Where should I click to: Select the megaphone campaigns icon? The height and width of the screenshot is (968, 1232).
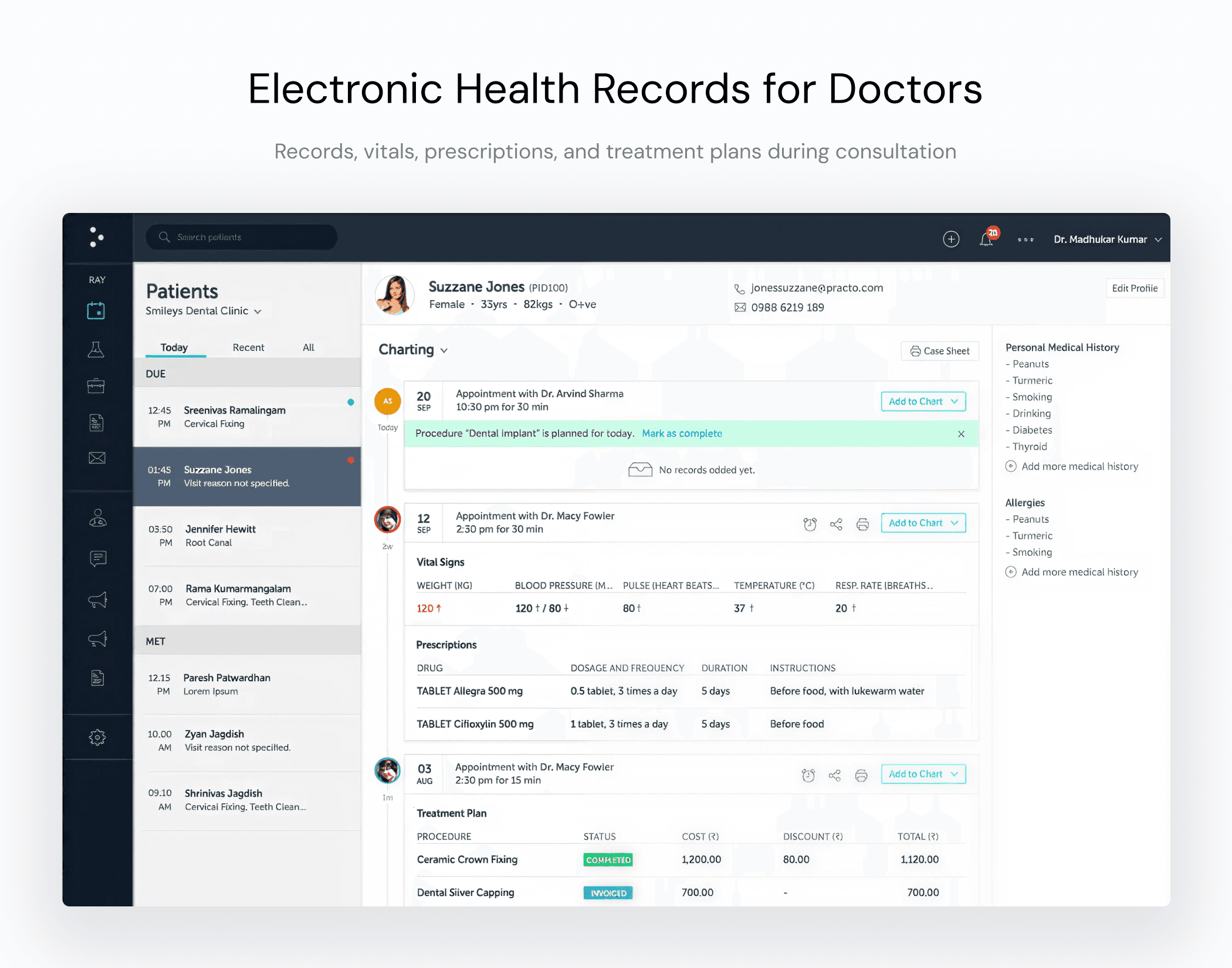point(97,600)
